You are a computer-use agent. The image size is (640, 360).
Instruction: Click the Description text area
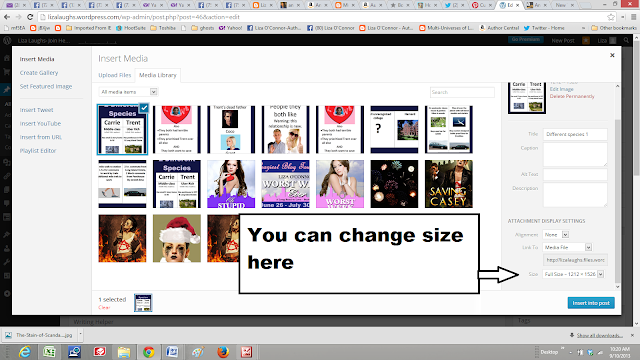(x=575, y=194)
